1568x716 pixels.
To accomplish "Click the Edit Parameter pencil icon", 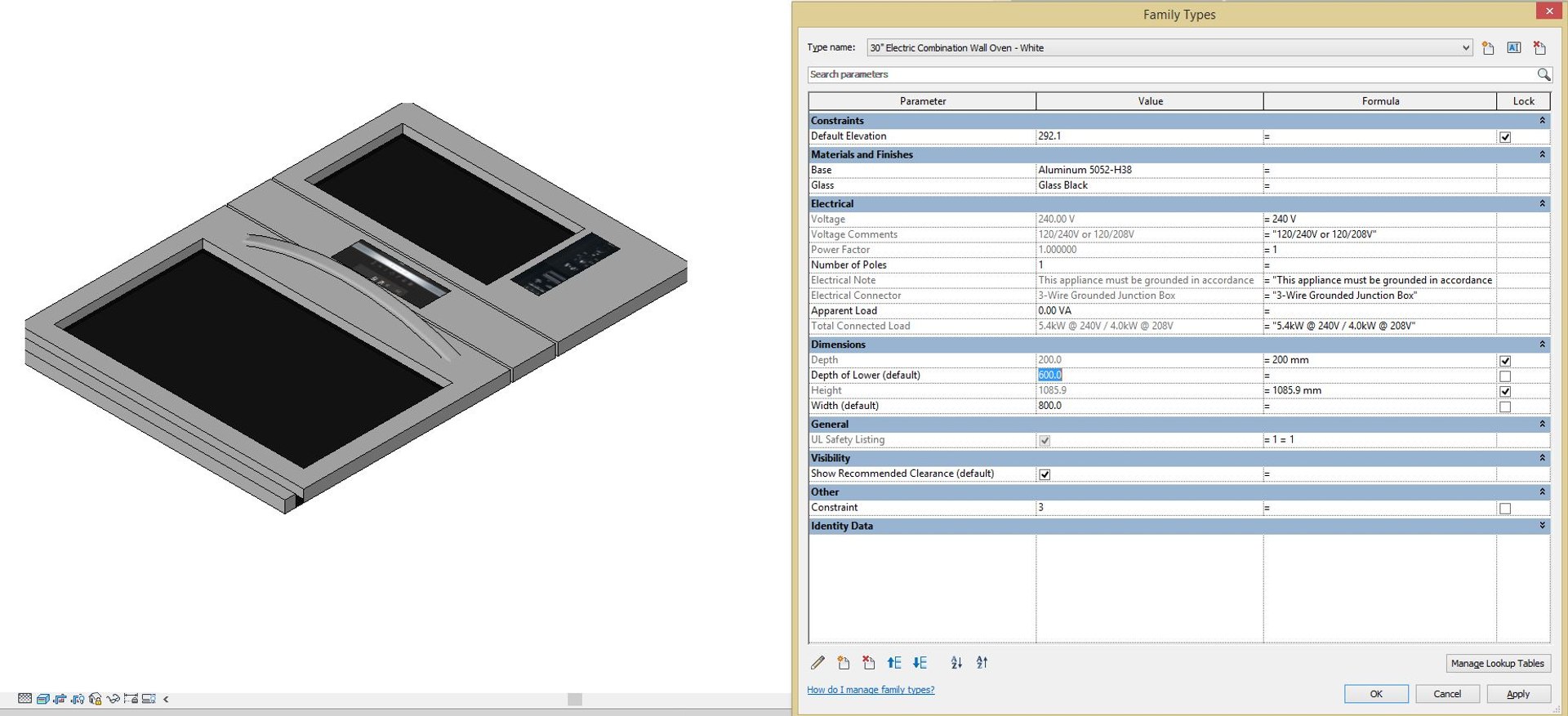I will [x=817, y=663].
